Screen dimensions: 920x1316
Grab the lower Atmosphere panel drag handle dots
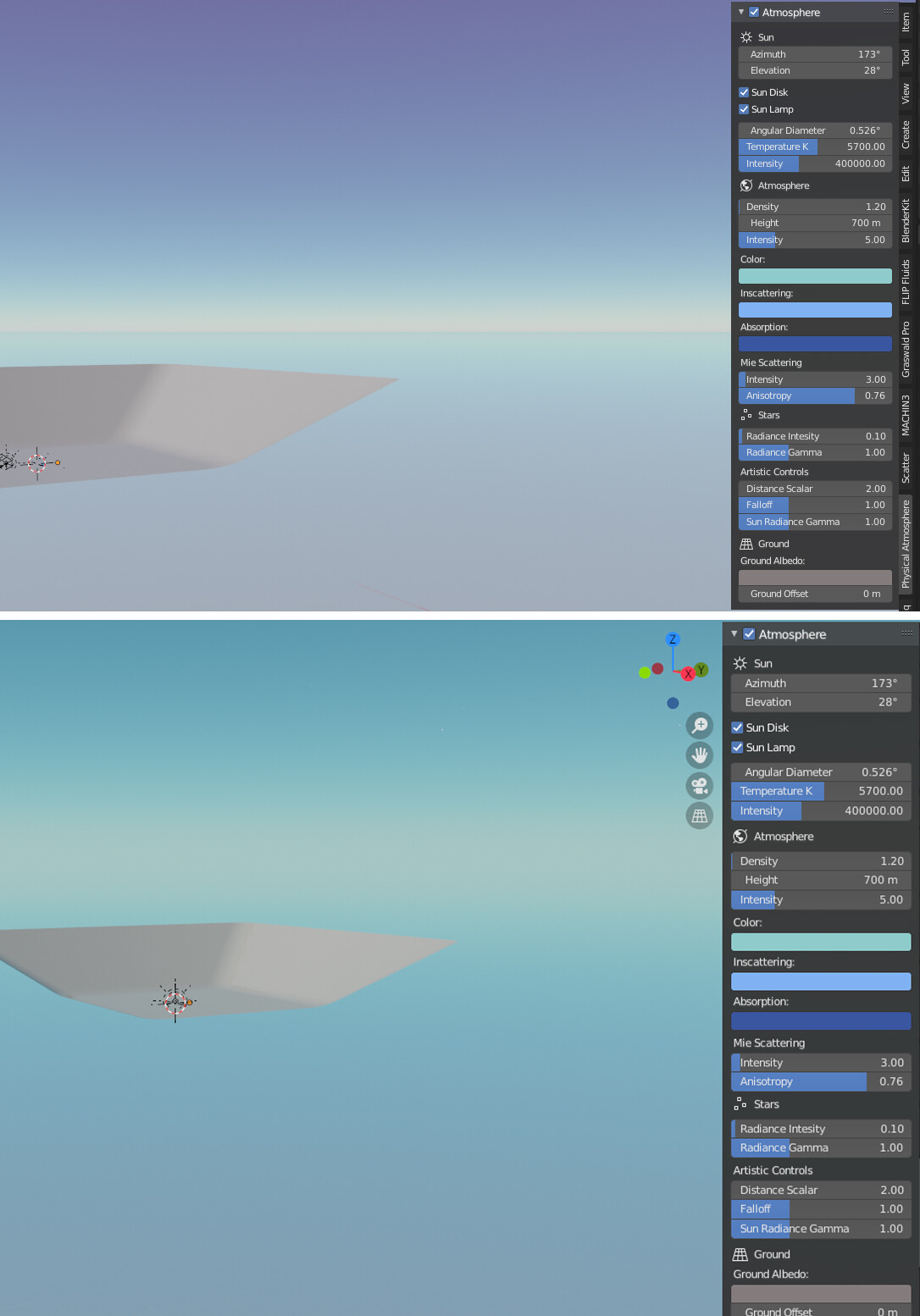click(907, 633)
